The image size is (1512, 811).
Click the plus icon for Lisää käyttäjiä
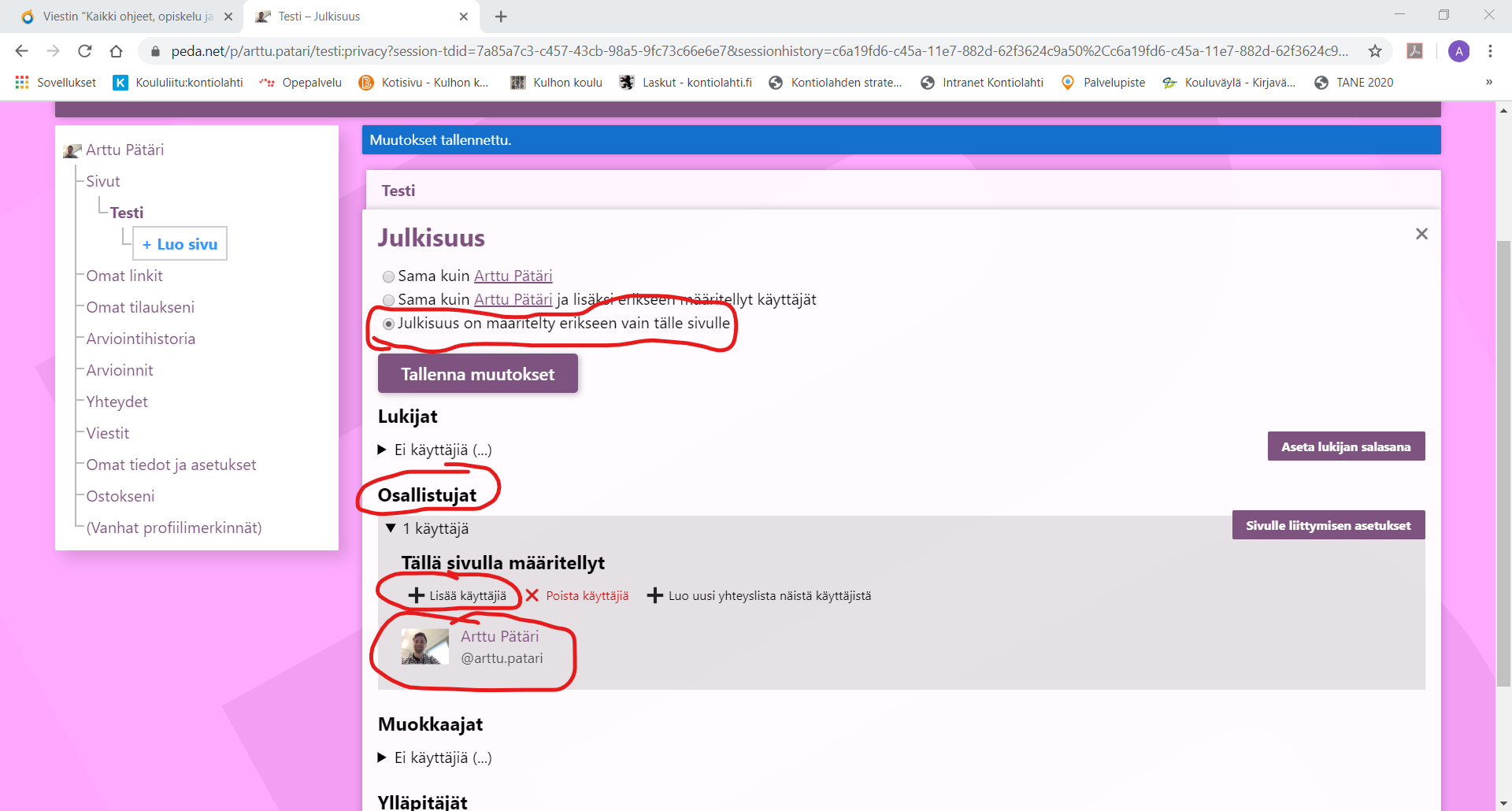click(417, 596)
